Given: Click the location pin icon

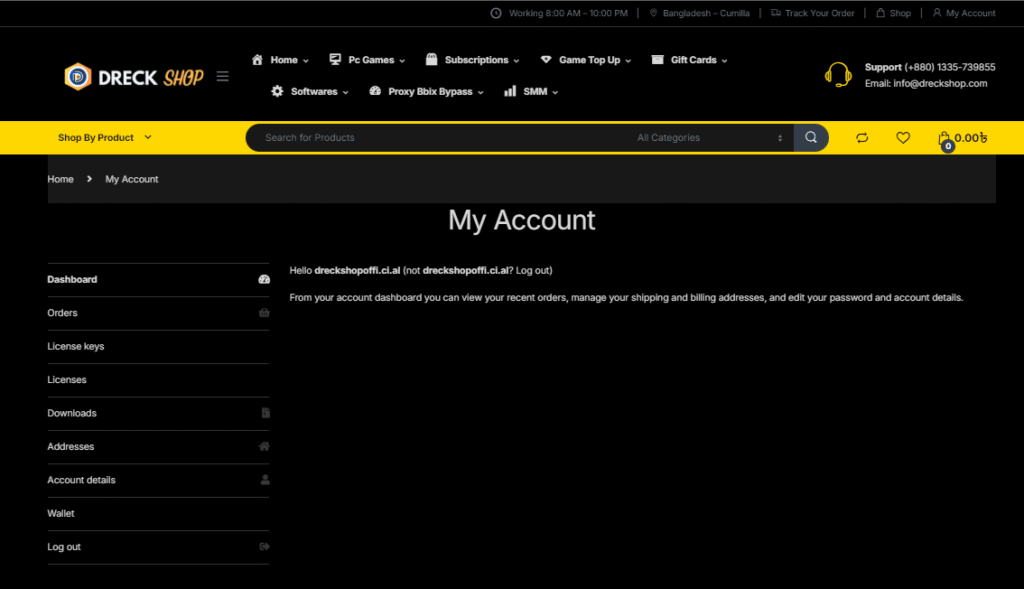Looking at the screenshot, I should coord(653,13).
